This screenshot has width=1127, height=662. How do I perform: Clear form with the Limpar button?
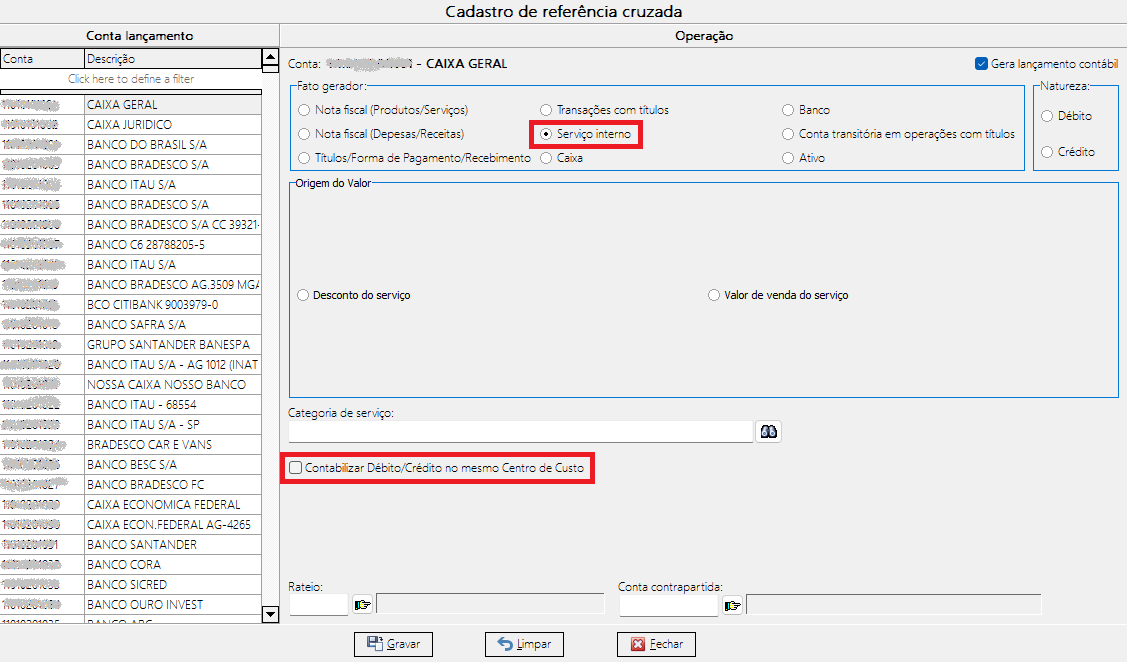point(524,644)
